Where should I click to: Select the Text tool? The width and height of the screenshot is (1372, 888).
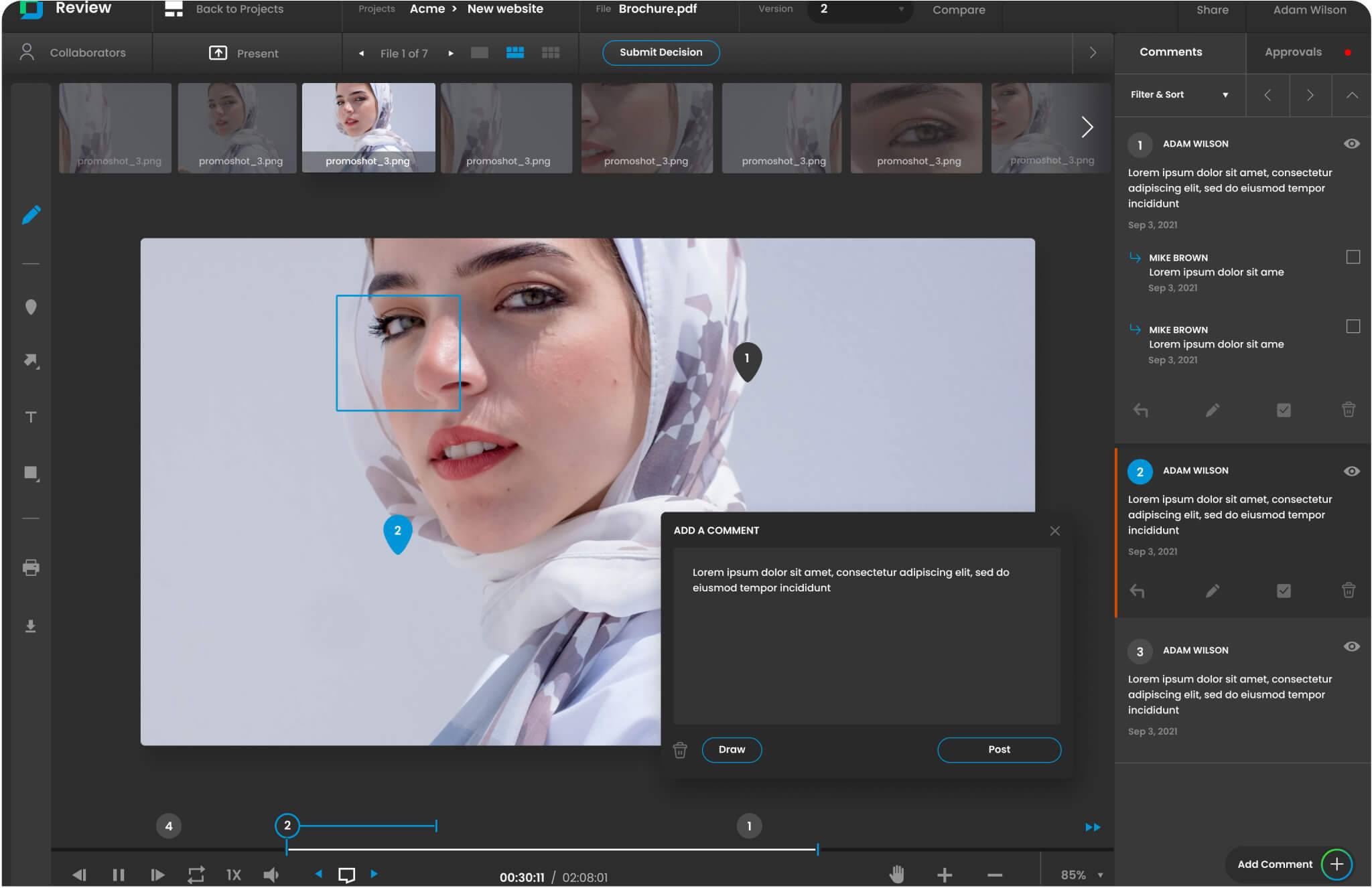(31, 417)
